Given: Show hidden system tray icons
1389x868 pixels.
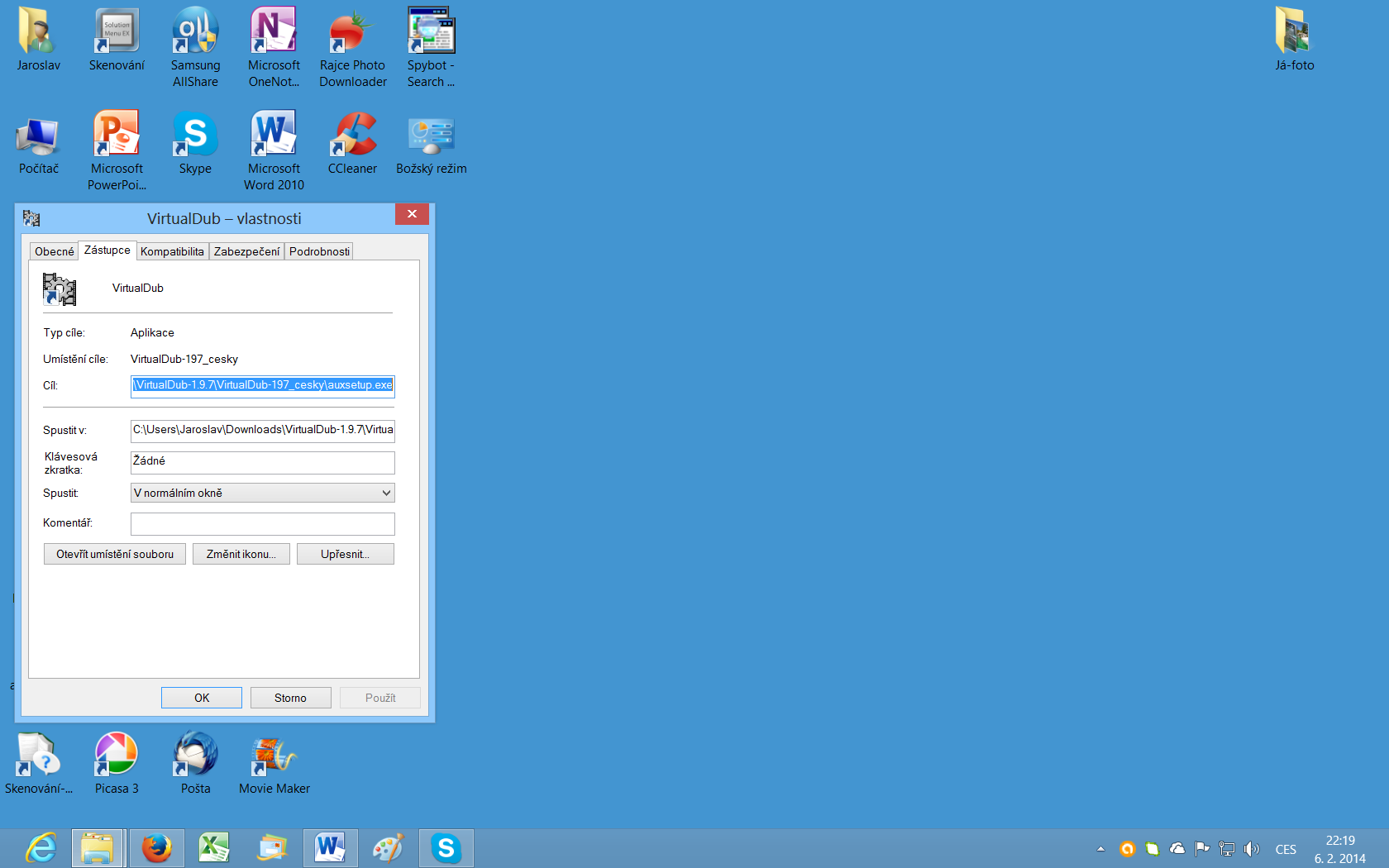Looking at the screenshot, I should click(x=1100, y=849).
